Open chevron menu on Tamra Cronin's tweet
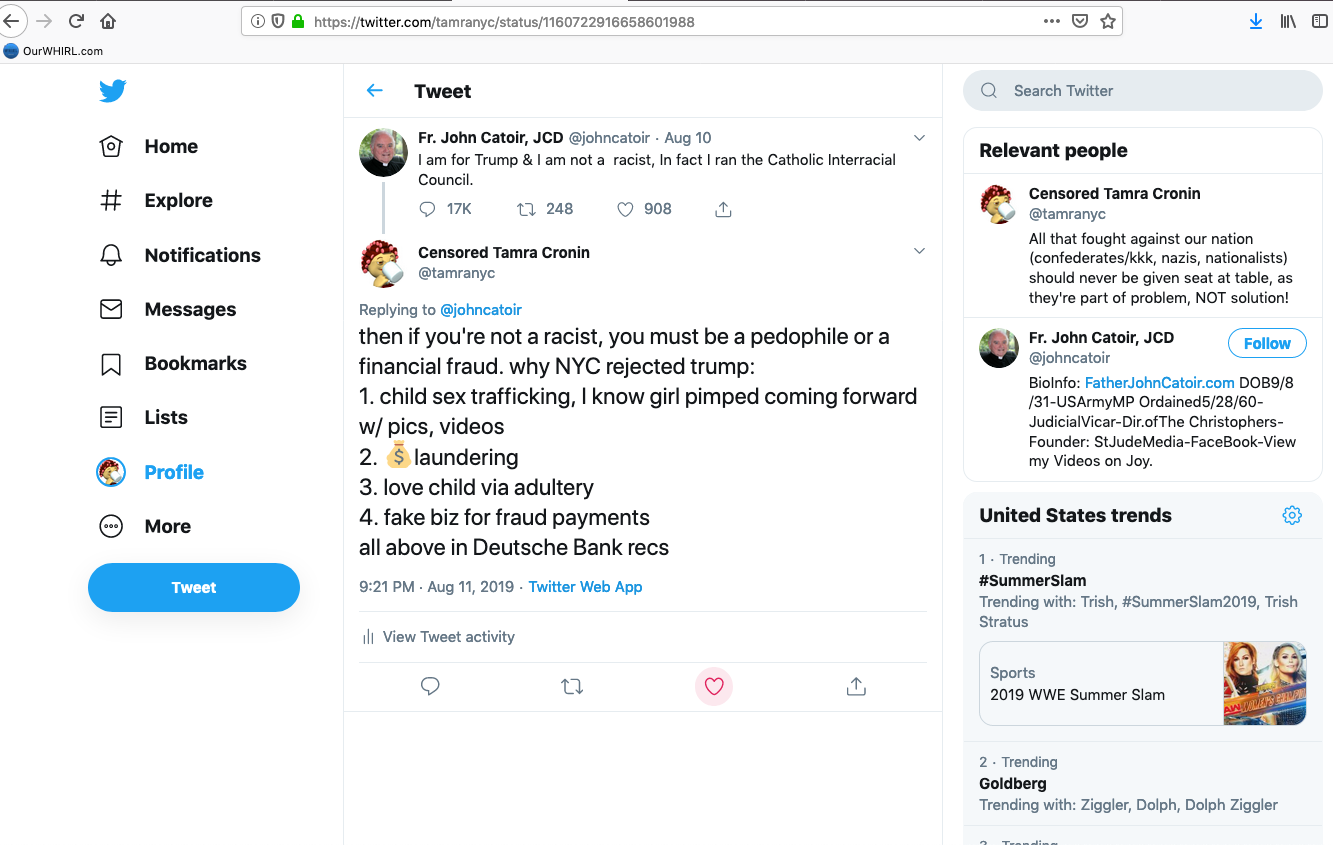The height and width of the screenshot is (845, 1333). click(919, 251)
